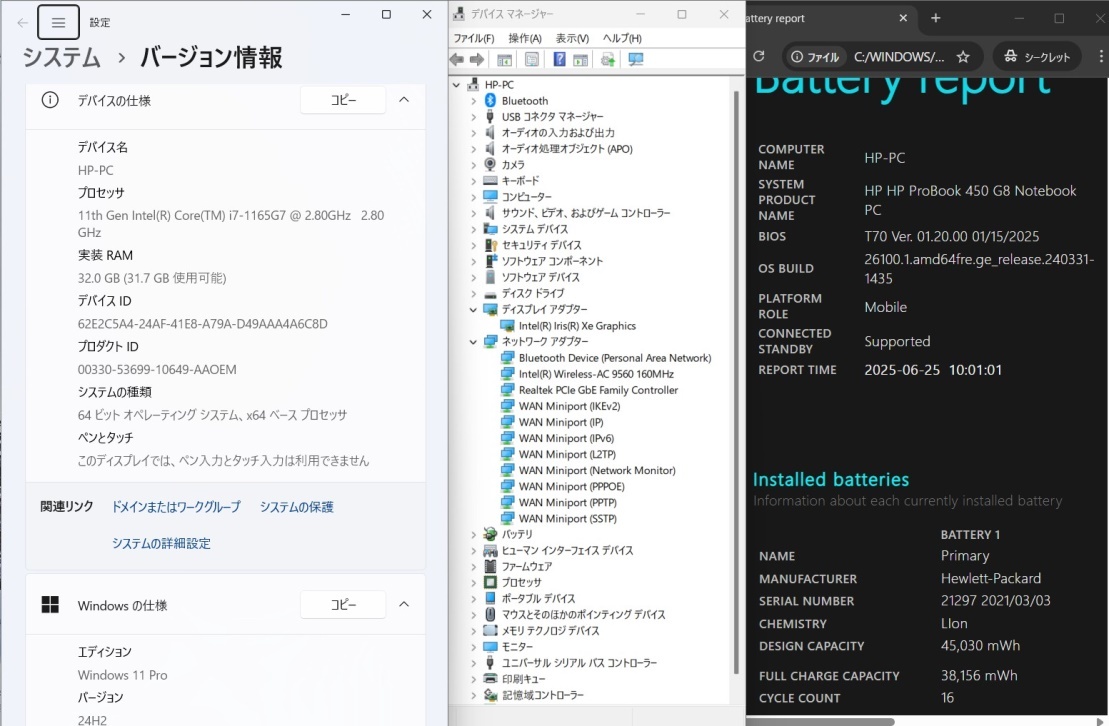Go back using the Settings back arrow

click(22, 23)
